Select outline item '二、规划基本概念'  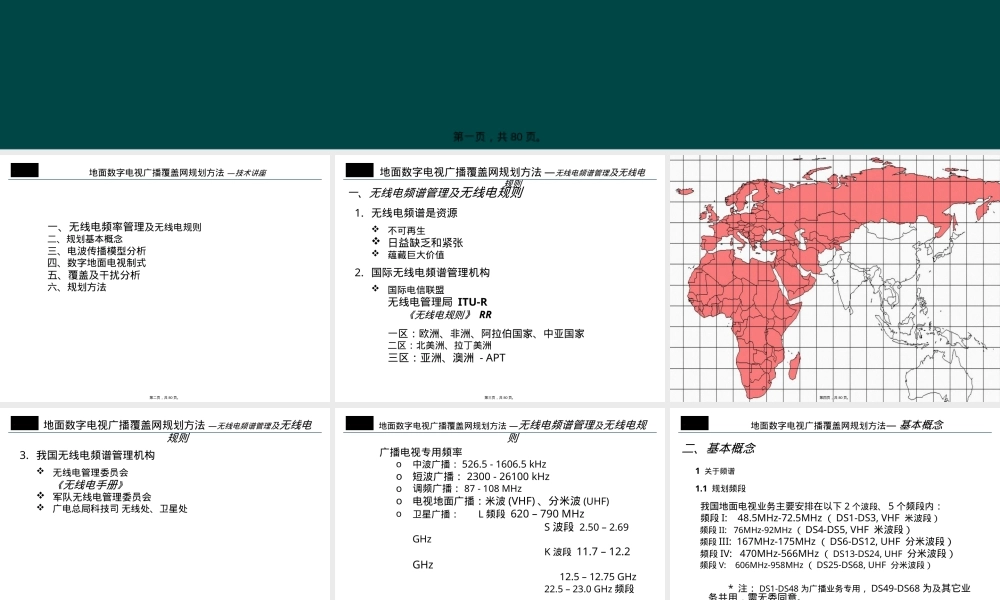click(85, 239)
